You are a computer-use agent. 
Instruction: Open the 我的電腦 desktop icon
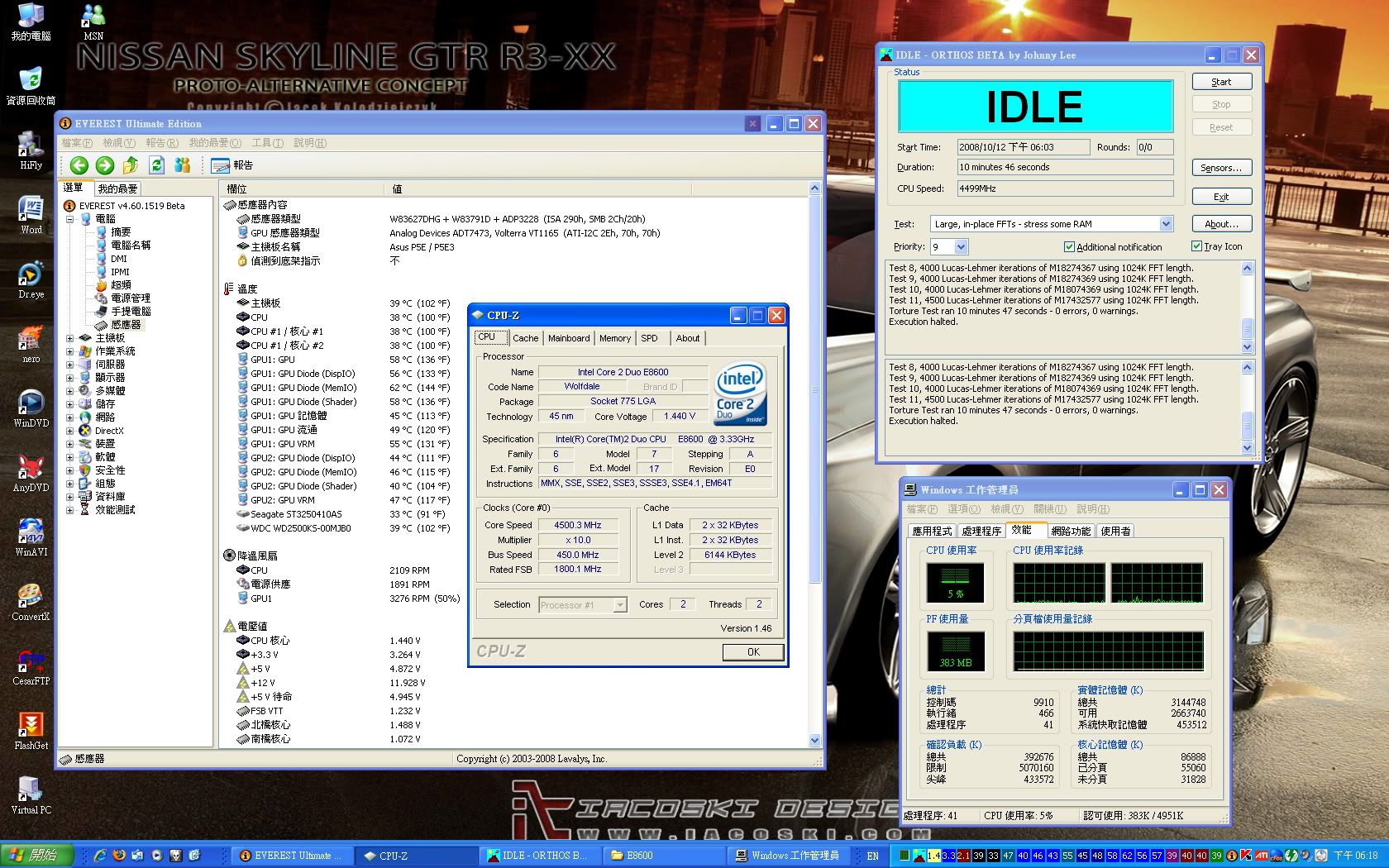(31, 21)
